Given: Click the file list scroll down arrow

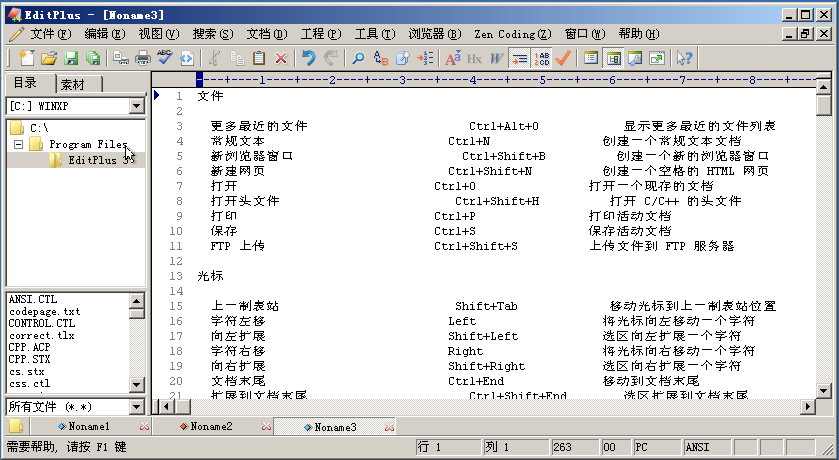Looking at the screenshot, I should point(137,385).
